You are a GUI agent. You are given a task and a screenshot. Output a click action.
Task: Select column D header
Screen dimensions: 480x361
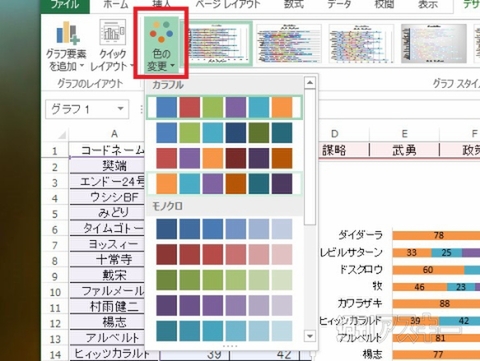coord(335,134)
